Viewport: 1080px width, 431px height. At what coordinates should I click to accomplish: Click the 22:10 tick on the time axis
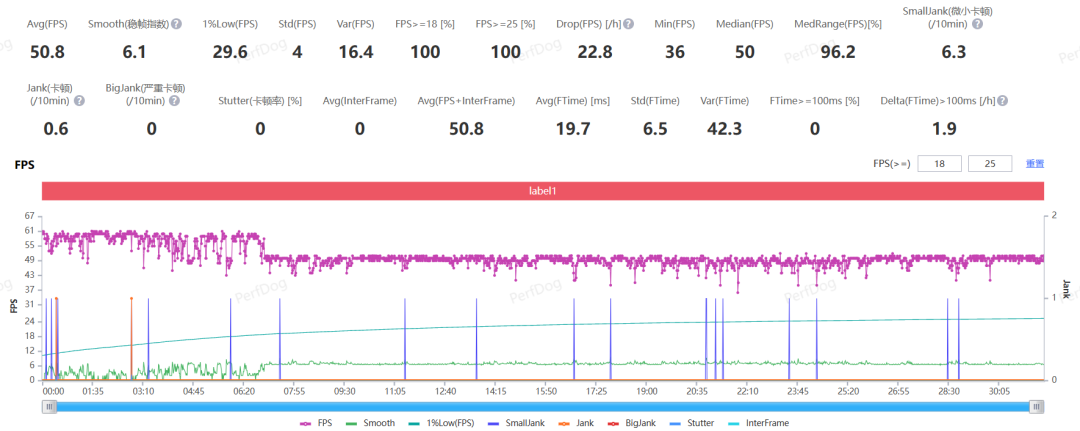(747, 391)
